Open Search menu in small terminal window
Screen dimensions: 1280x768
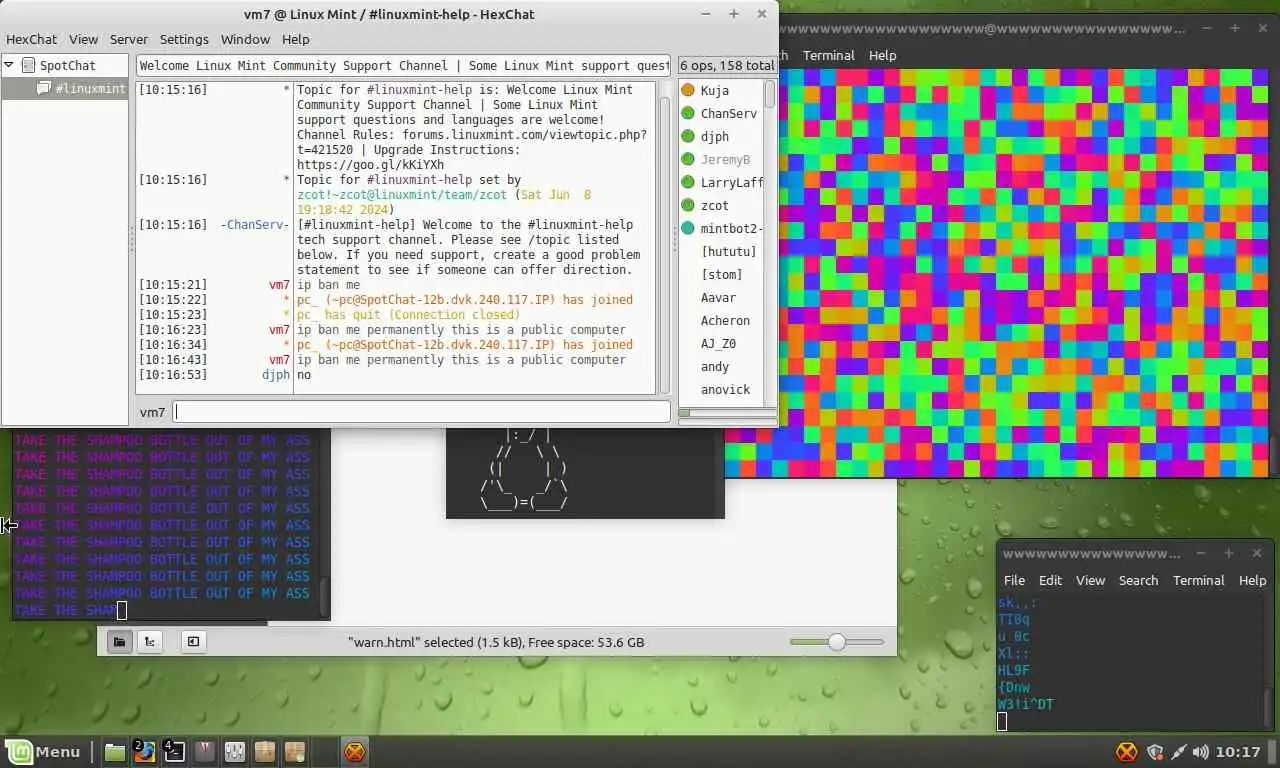(1138, 580)
